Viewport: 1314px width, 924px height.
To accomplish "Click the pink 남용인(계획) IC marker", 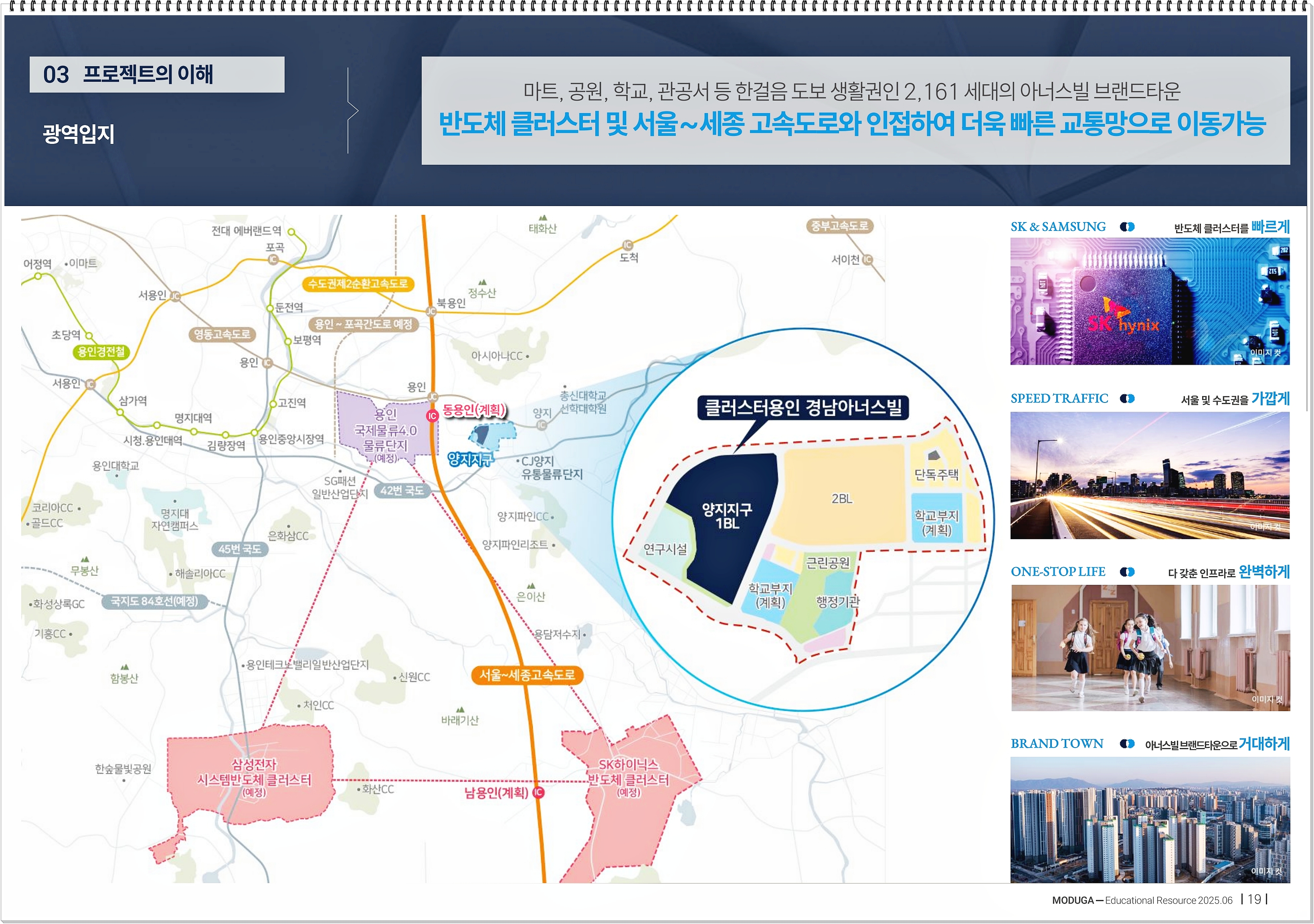I will pos(538,793).
